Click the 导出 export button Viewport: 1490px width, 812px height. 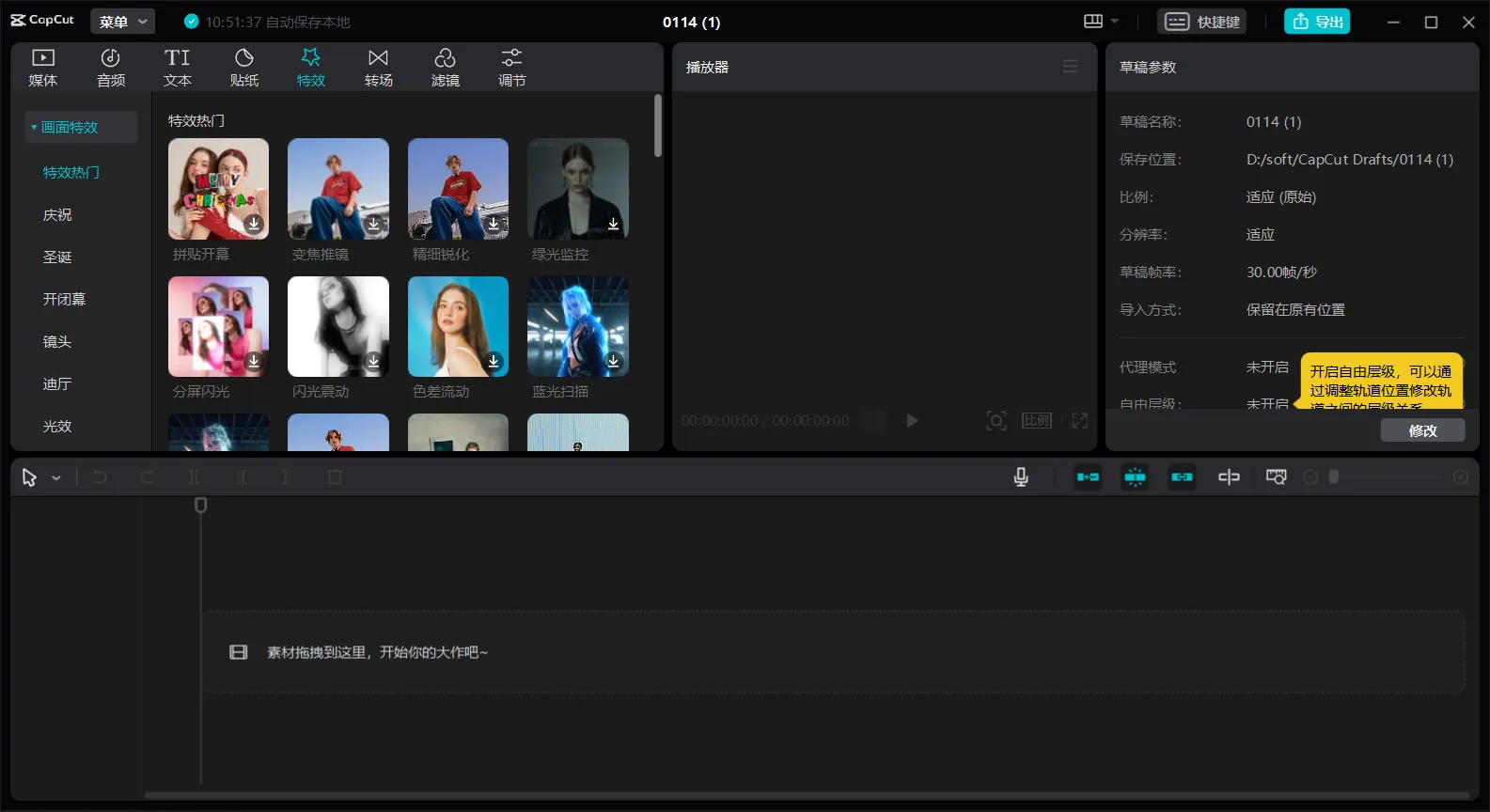click(x=1317, y=22)
